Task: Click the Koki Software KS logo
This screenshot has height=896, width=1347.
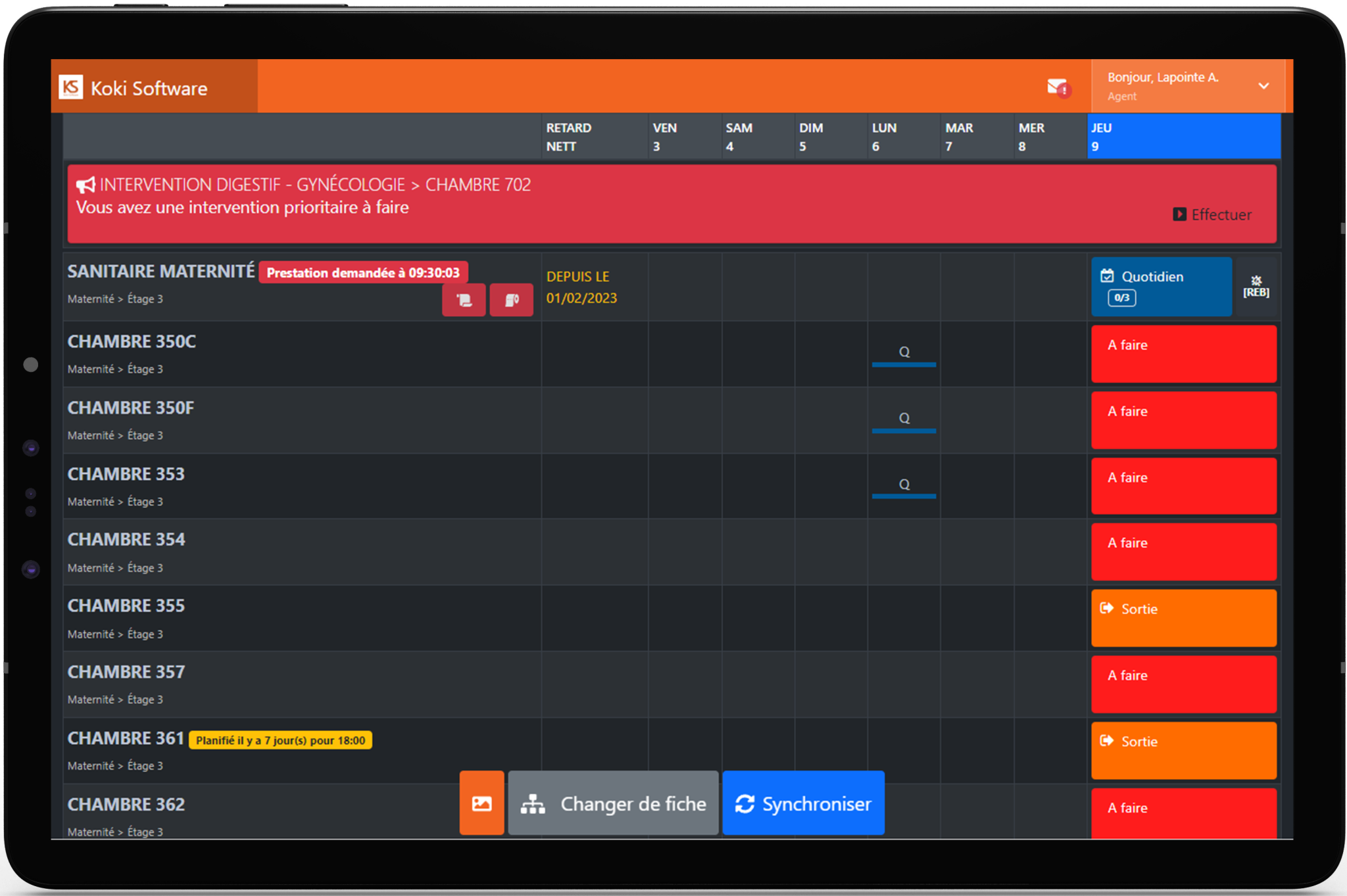Action: (71, 86)
